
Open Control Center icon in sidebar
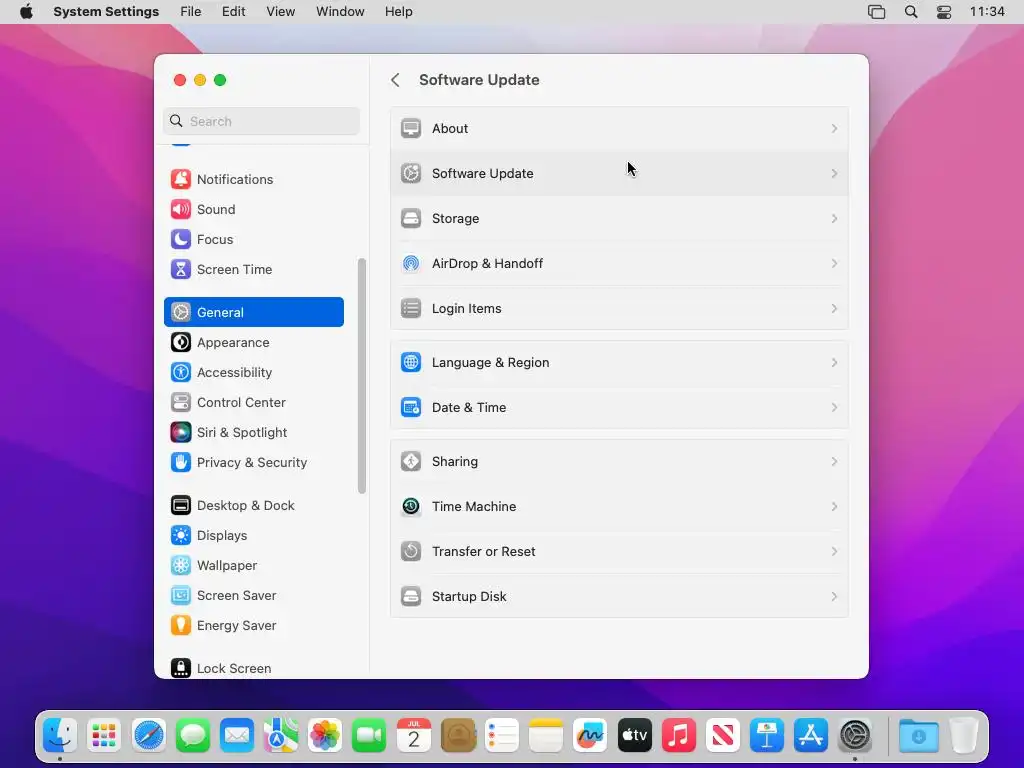[181, 402]
